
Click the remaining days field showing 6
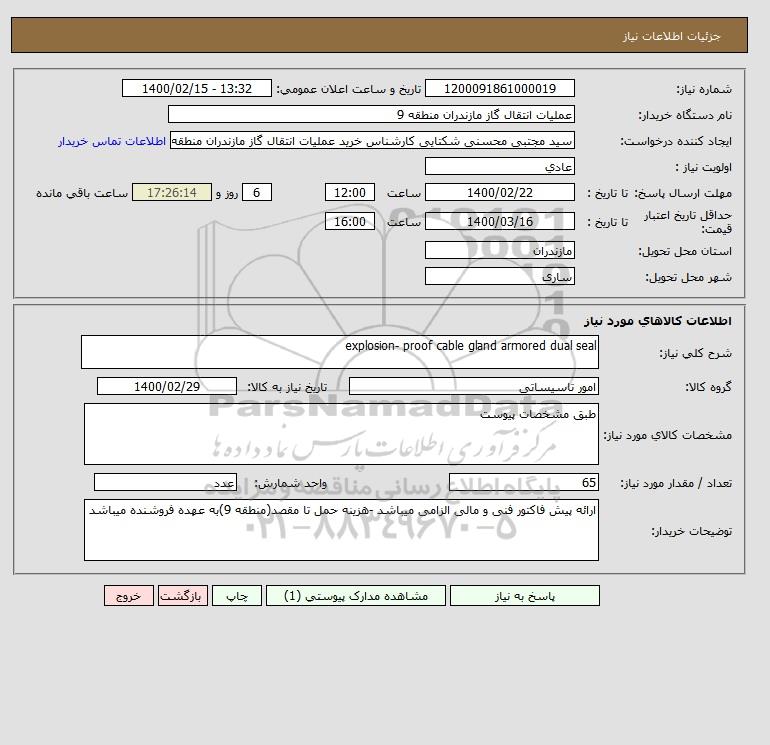(x=256, y=193)
